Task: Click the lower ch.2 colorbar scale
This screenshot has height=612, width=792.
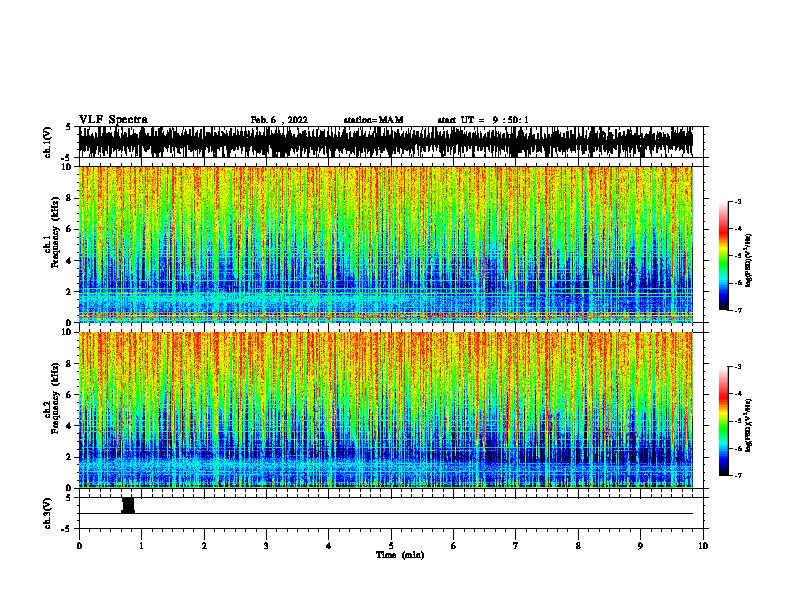Action: [x=724, y=421]
